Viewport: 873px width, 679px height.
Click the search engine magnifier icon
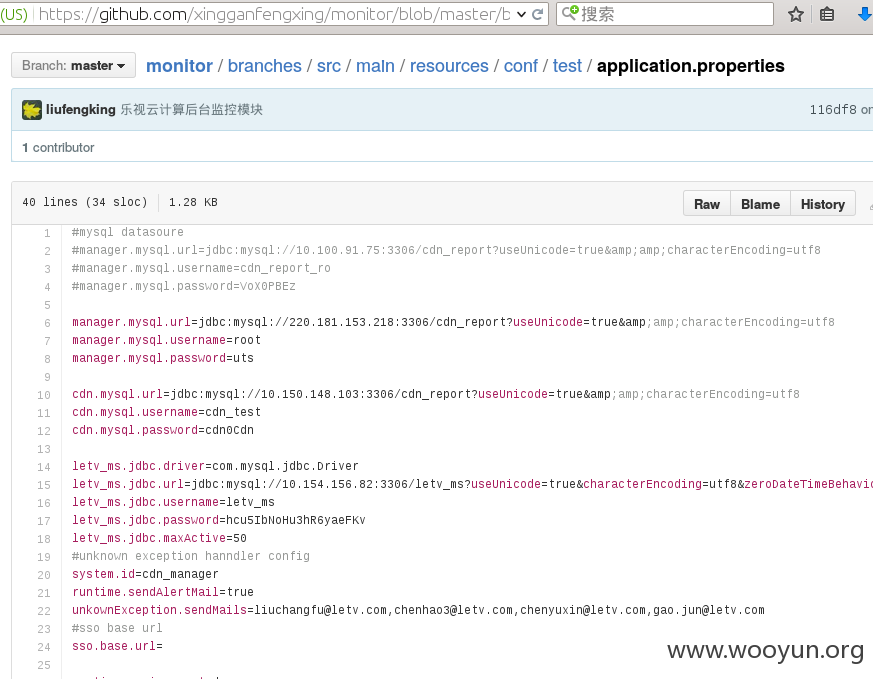click(x=569, y=13)
